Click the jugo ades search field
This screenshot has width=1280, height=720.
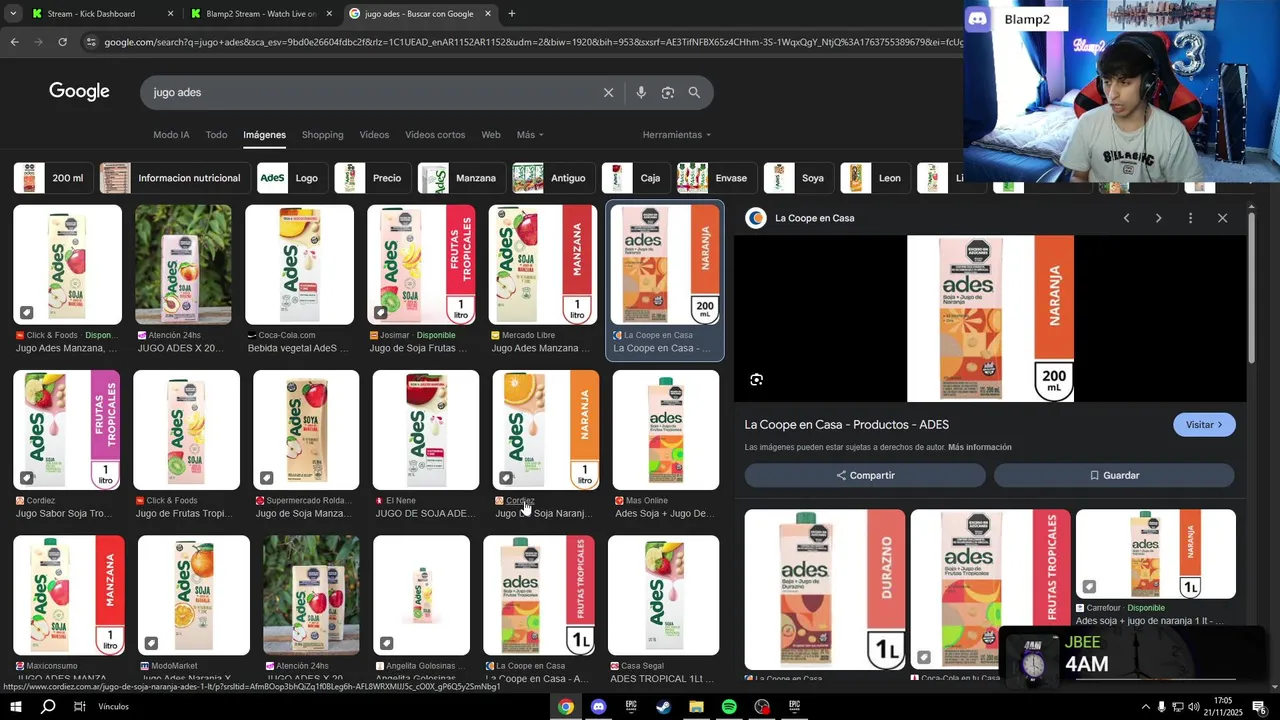coord(370,93)
